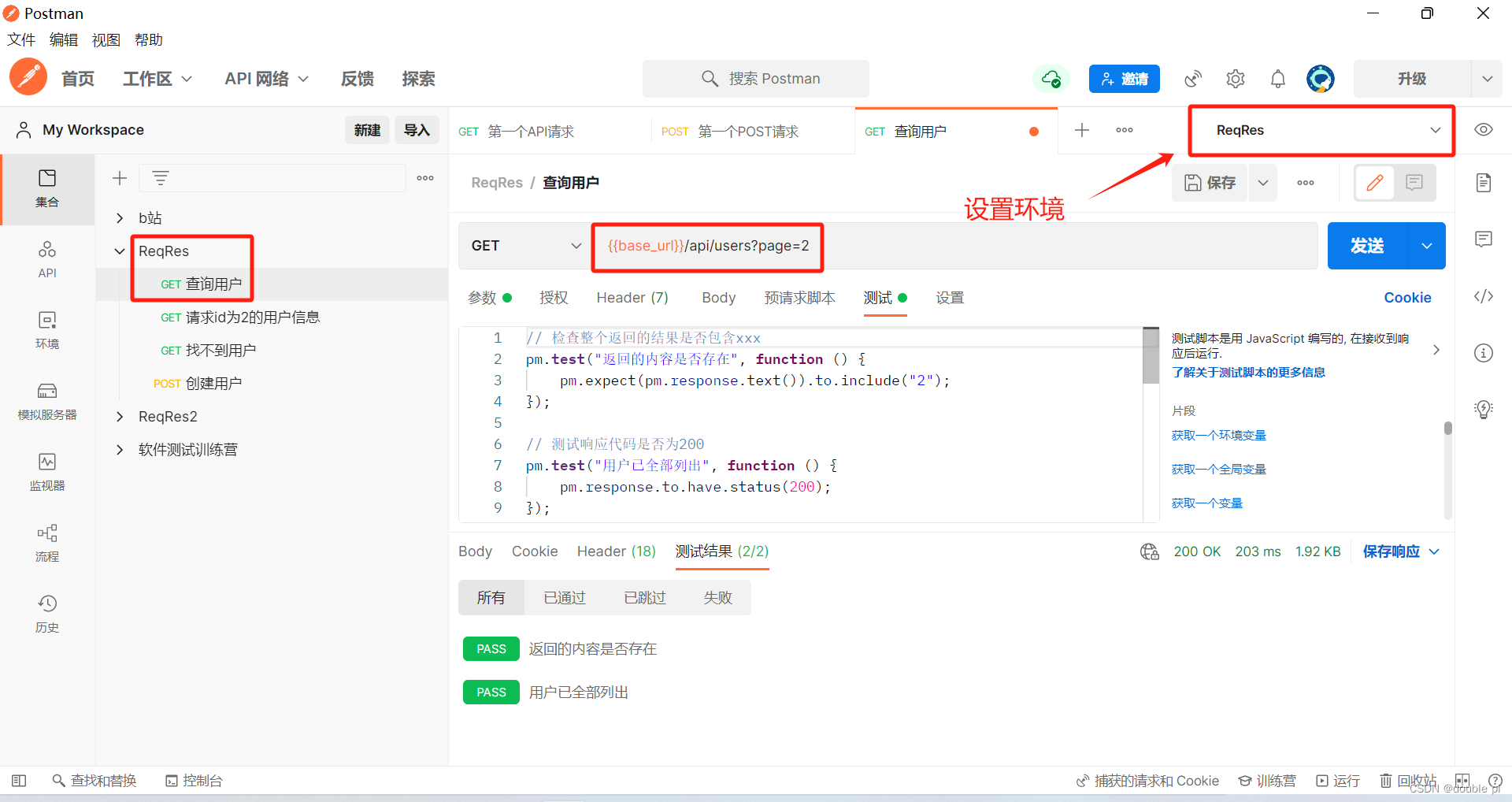This screenshot has width=1512, height=802.
Task: Open the environment quick look eye icon
Action: point(1484,130)
